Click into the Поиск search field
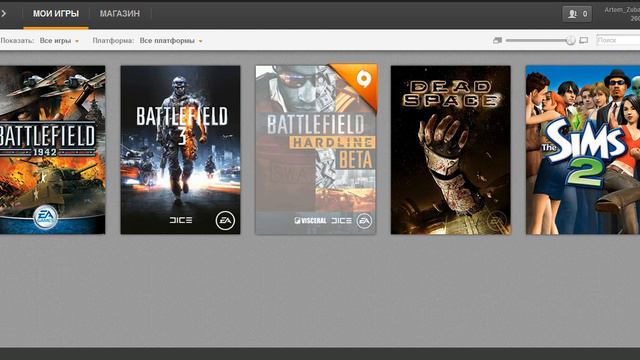 coord(618,40)
